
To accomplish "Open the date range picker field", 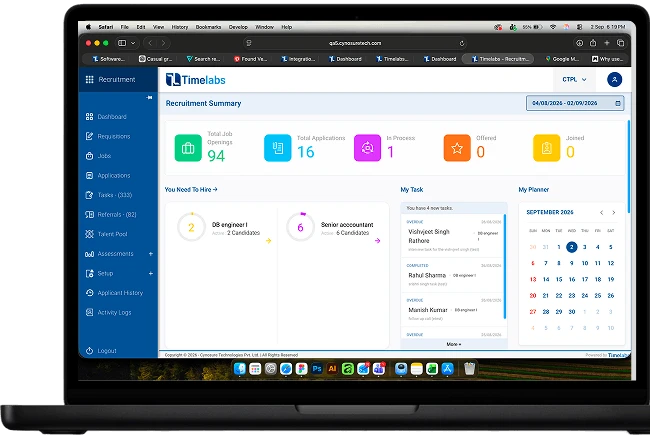I will coord(575,103).
